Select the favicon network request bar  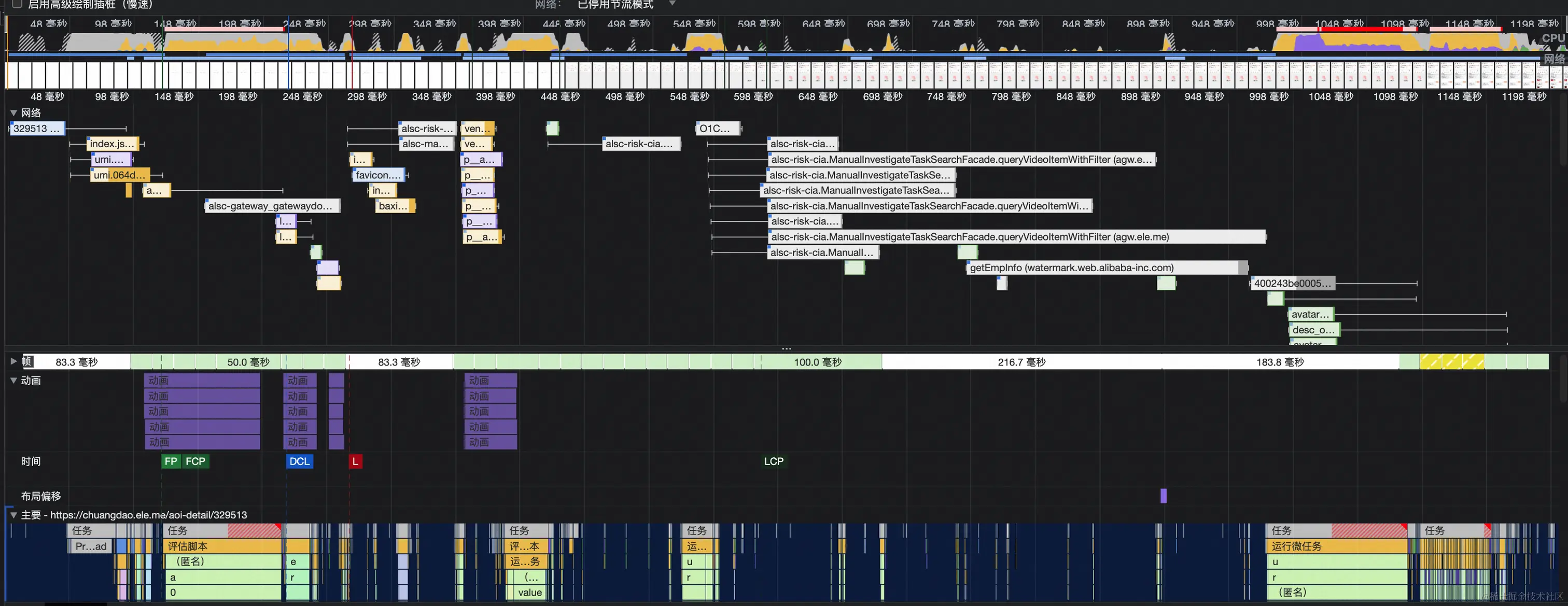[x=378, y=175]
